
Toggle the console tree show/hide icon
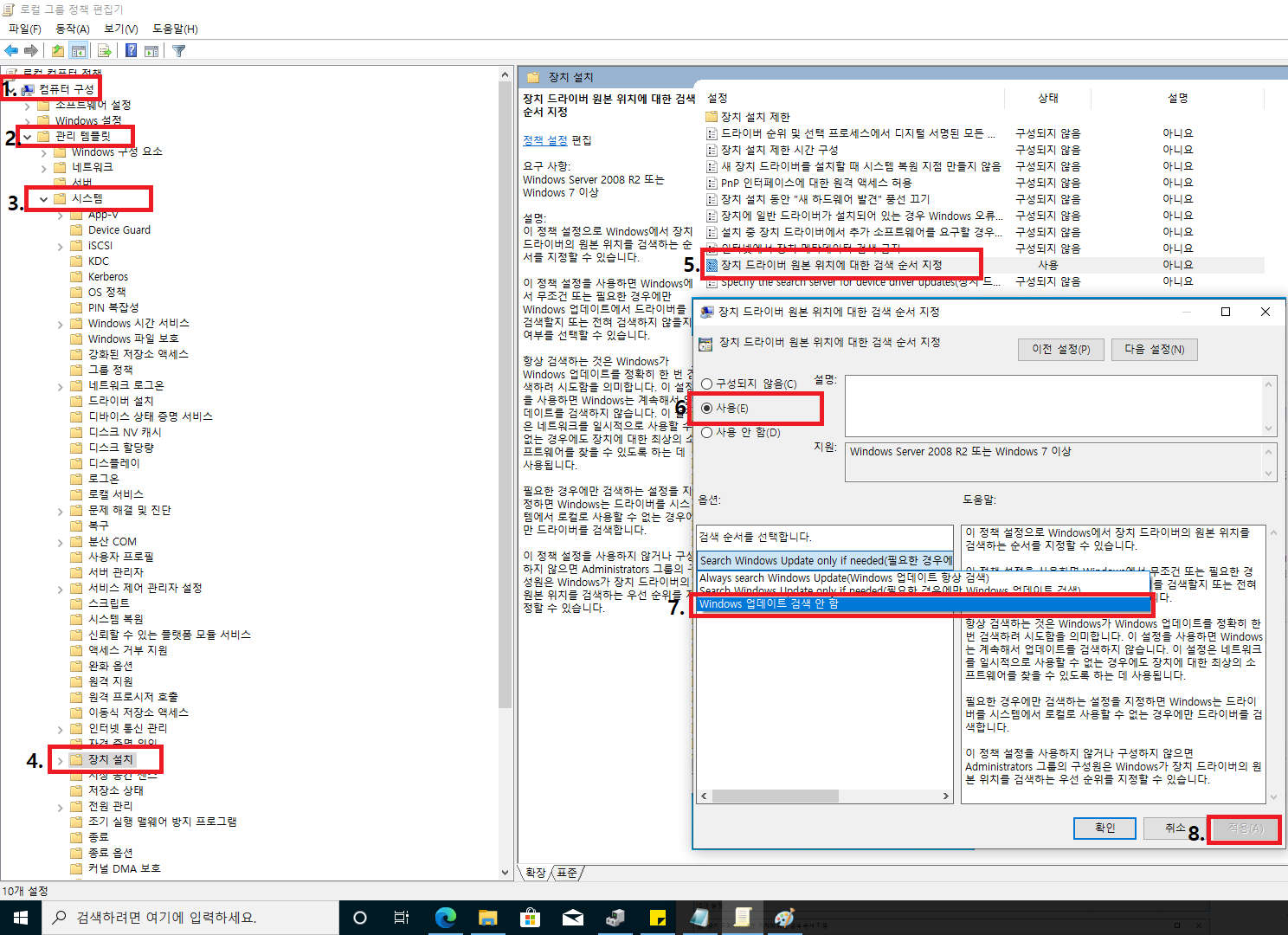click(x=79, y=50)
